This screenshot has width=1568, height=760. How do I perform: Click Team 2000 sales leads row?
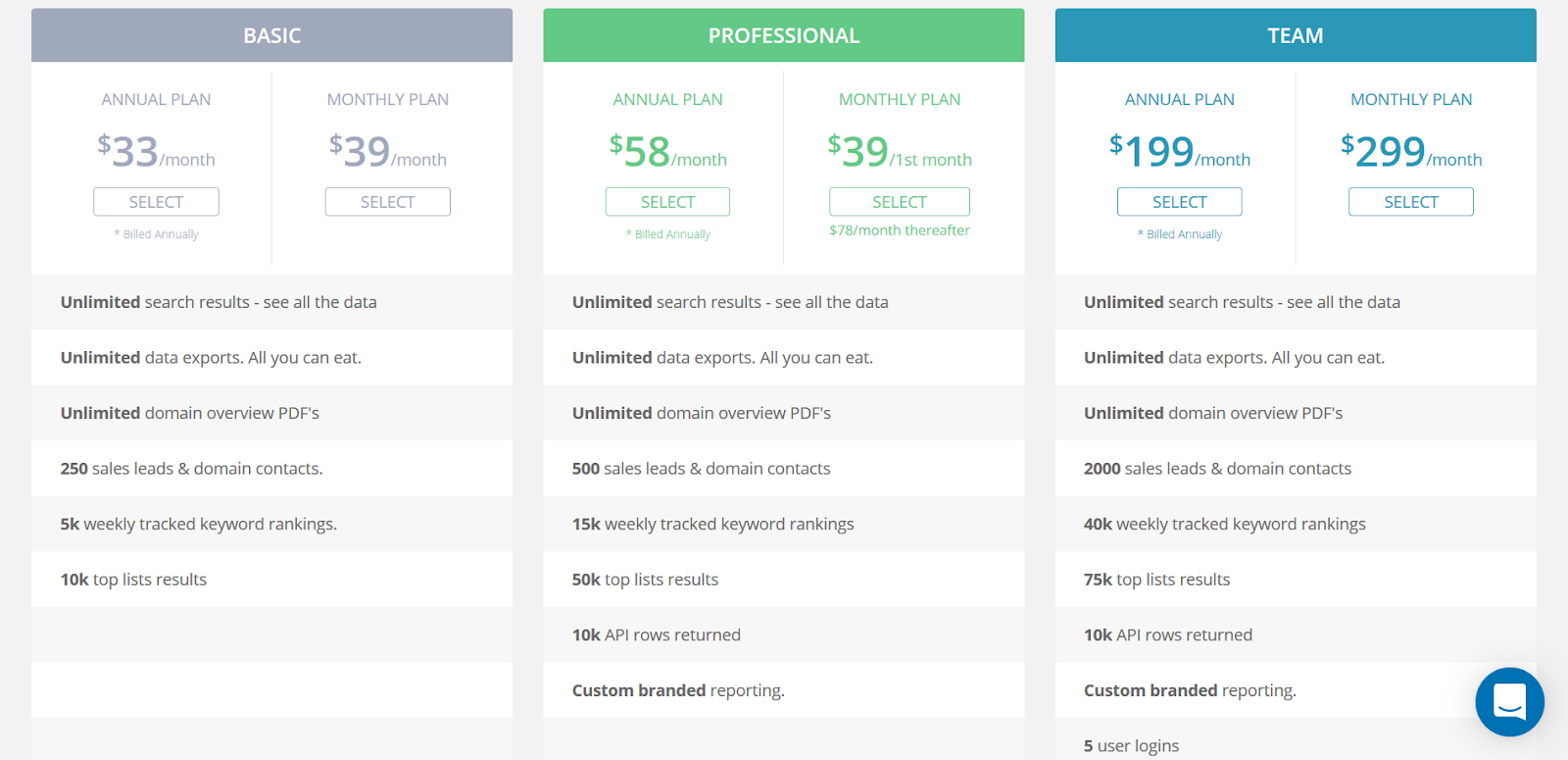1296,469
